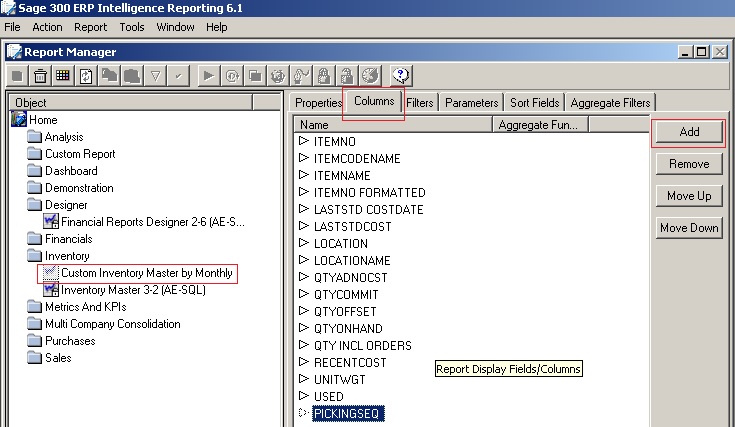Click the copy toolbar icon with two shapes
735x427 pixels.
click(109, 75)
